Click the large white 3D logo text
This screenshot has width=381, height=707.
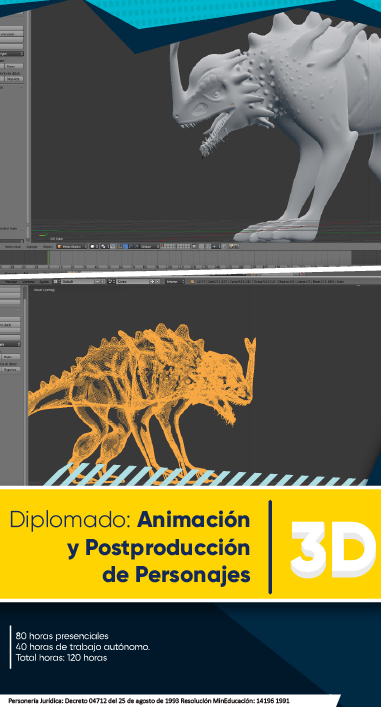333,550
